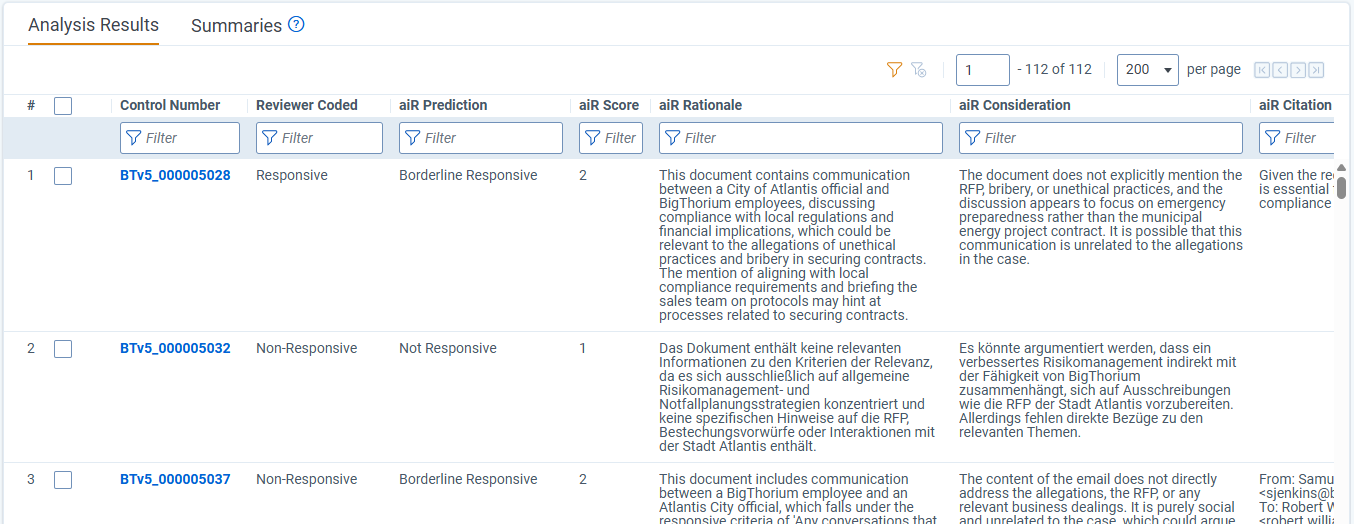Sort by aiR Score column header
Image resolution: width=1354 pixels, height=524 pixels.
click(609, 105)
